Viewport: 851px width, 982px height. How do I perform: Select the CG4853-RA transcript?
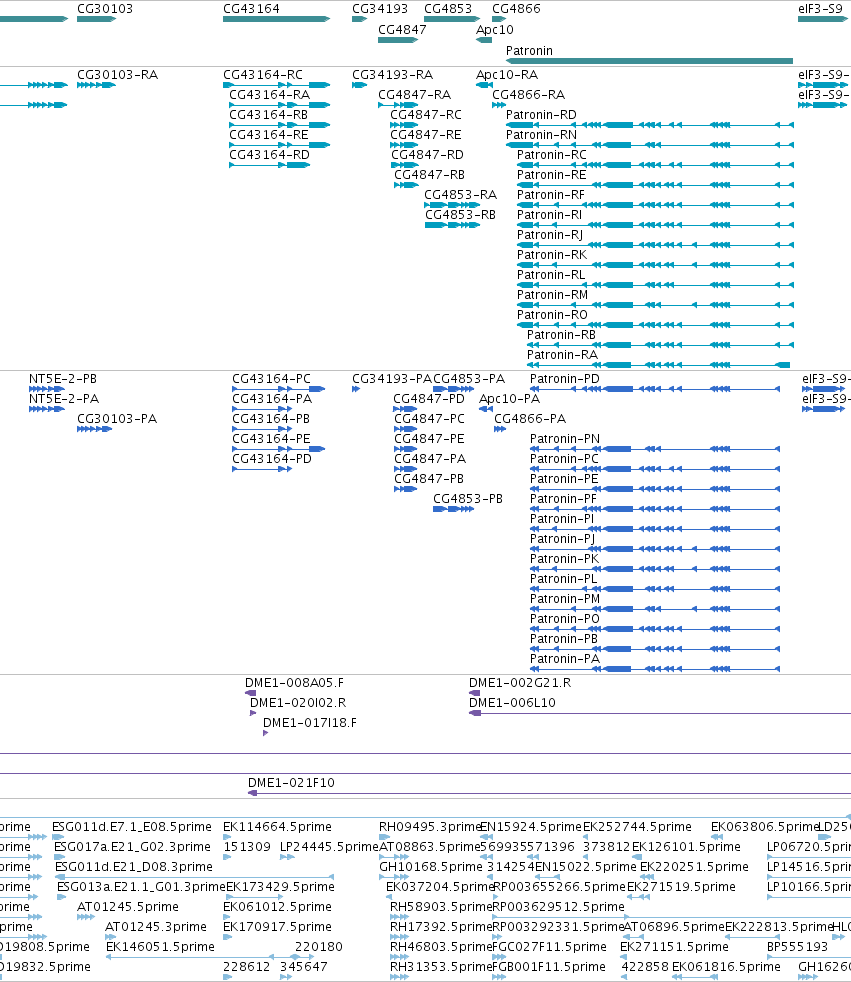click(451, 205)
